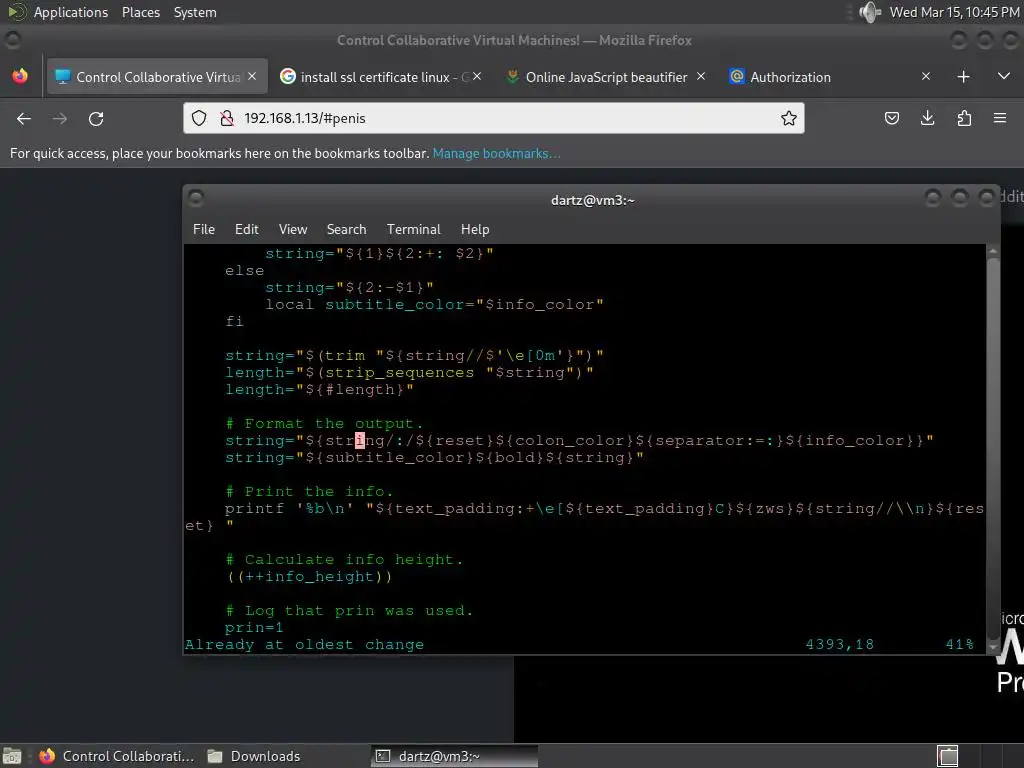The width and height of the screenshot is (1024, 768).
Task: Click the 'length="${#length}"' line
Action: point(319,390)
